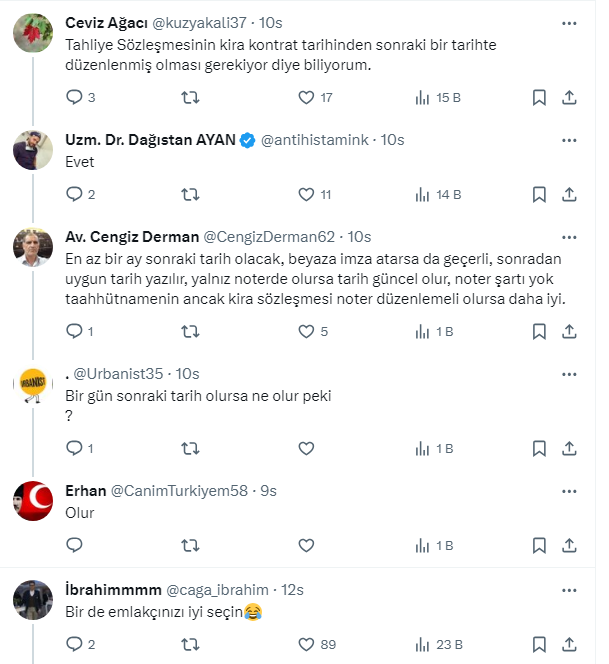609x664 pixels.
Task: Like Av. Cengiz Derman's tweet
Action: (307, 331)
